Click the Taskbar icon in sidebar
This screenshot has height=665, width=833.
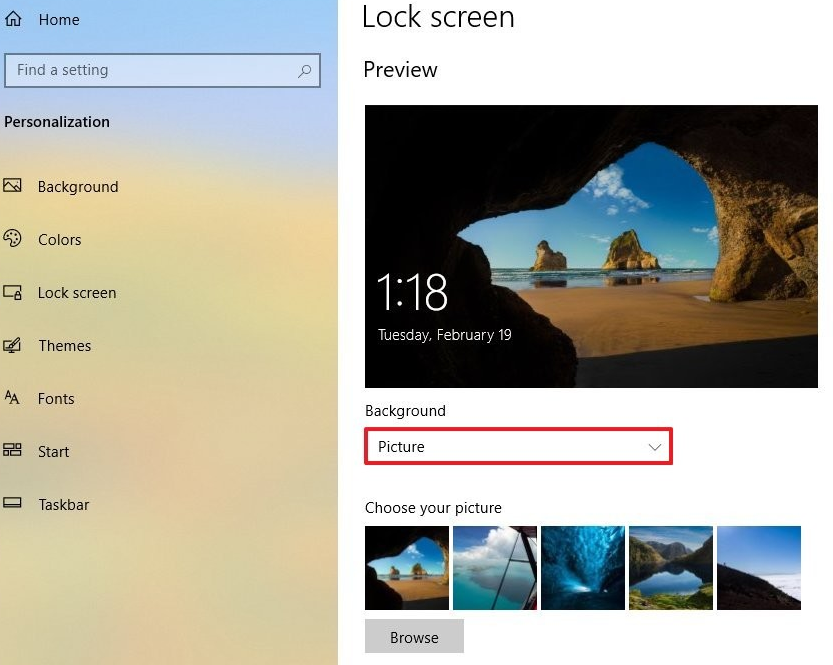tap(14, 504)
